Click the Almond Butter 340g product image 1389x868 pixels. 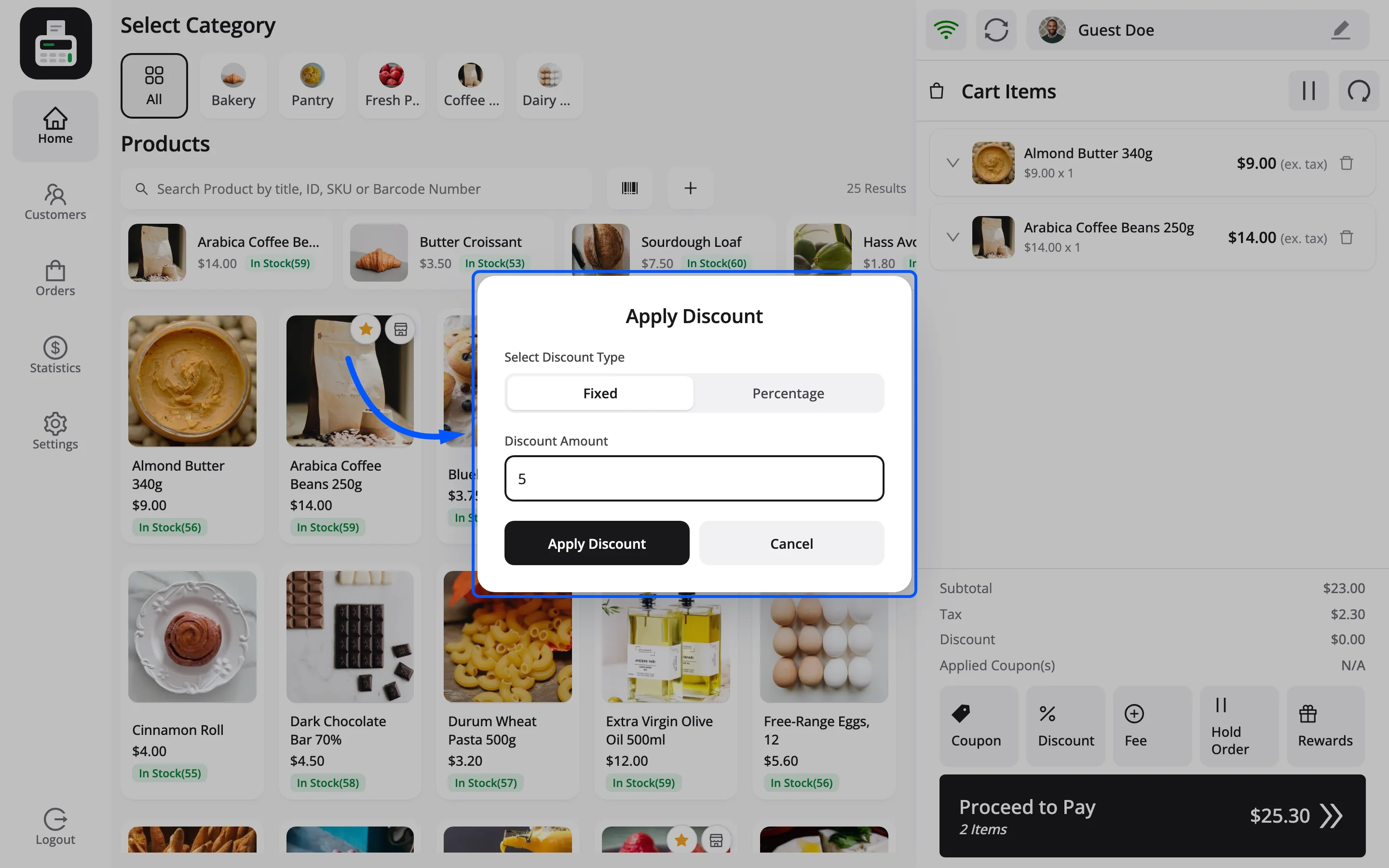pyautogui.click(x=192, y=380)
